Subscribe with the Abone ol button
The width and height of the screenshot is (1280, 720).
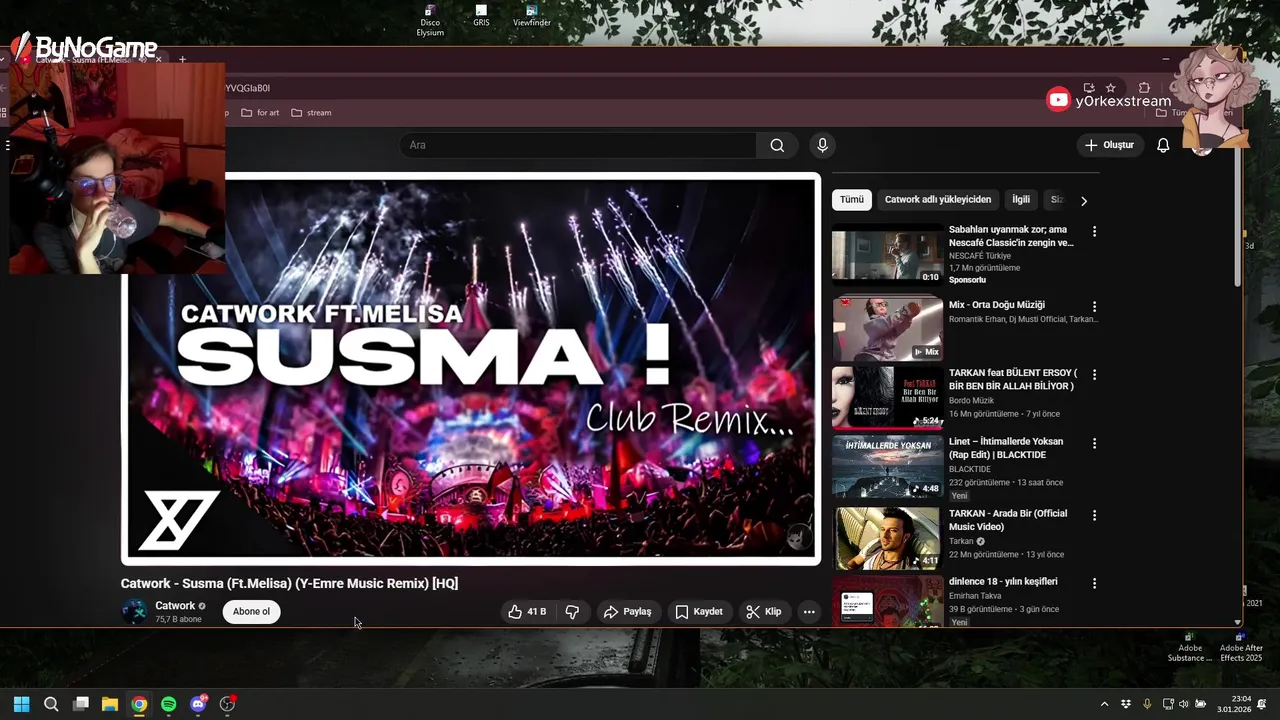tap(251, 612)
